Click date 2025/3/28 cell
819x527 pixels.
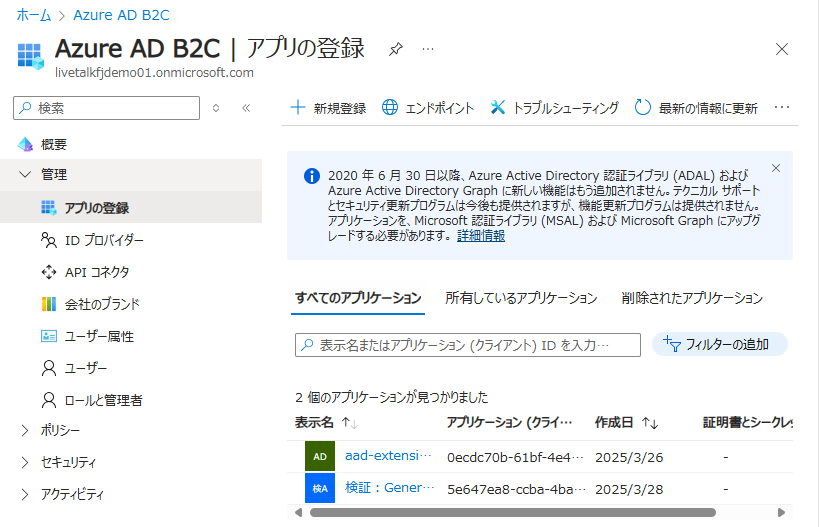coord(629,489)
